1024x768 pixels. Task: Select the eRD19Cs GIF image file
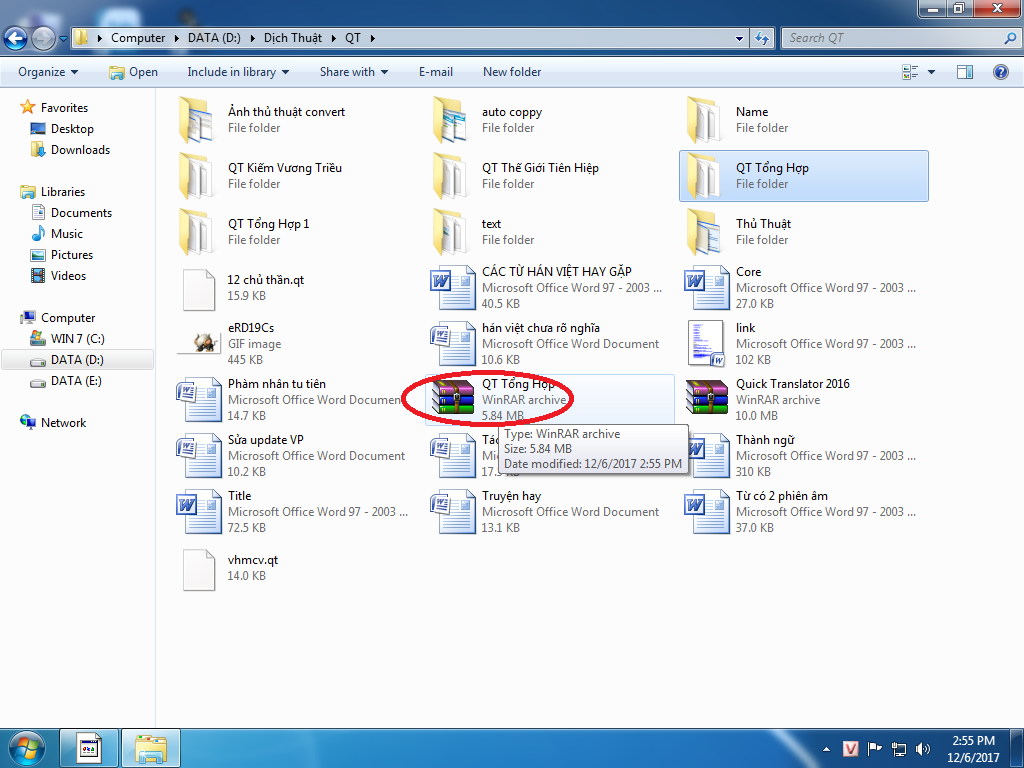(x=200, y=343)
